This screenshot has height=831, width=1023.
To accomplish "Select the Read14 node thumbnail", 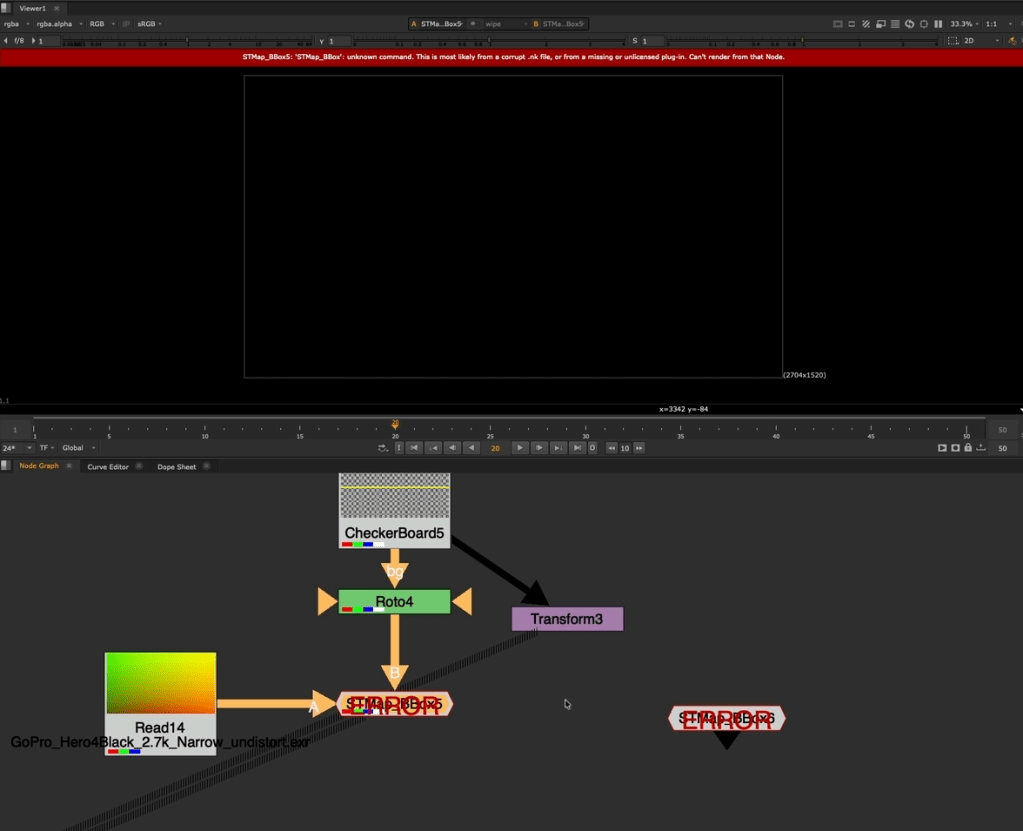I will click(x=160, y=683).
